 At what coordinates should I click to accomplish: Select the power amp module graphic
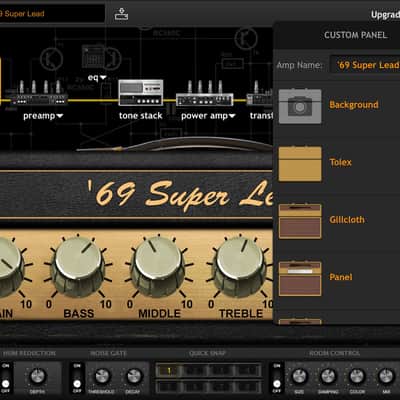click(x=204, y=93)
